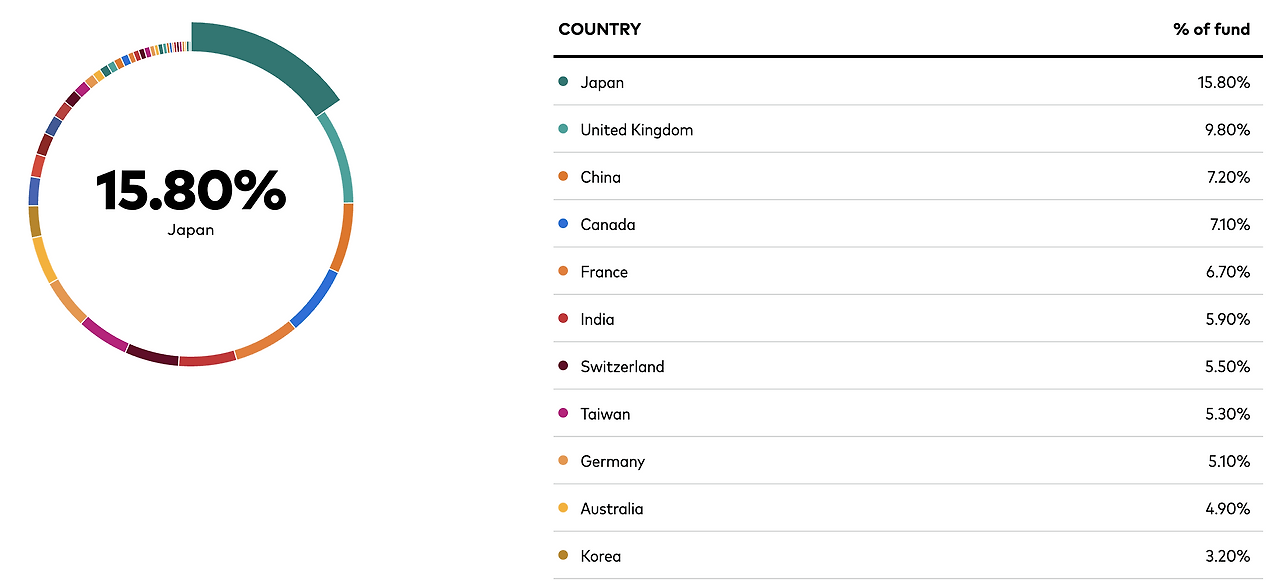Click the blue Canada legend dot

(563, 224)
